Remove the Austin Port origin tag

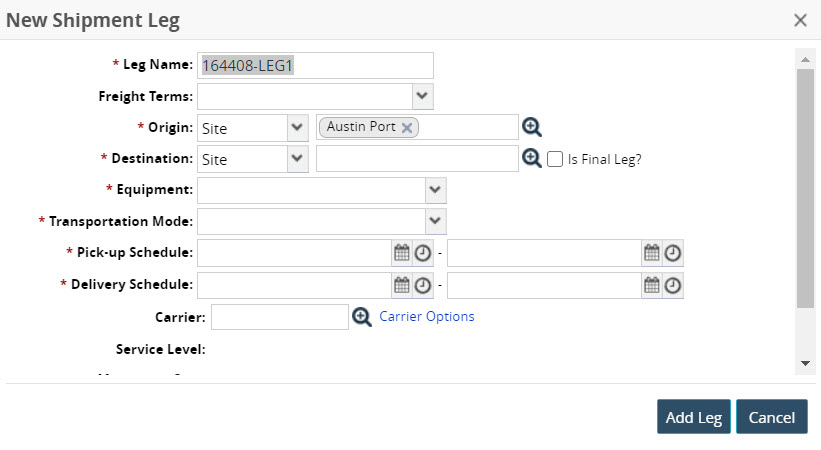click(407, 128)
